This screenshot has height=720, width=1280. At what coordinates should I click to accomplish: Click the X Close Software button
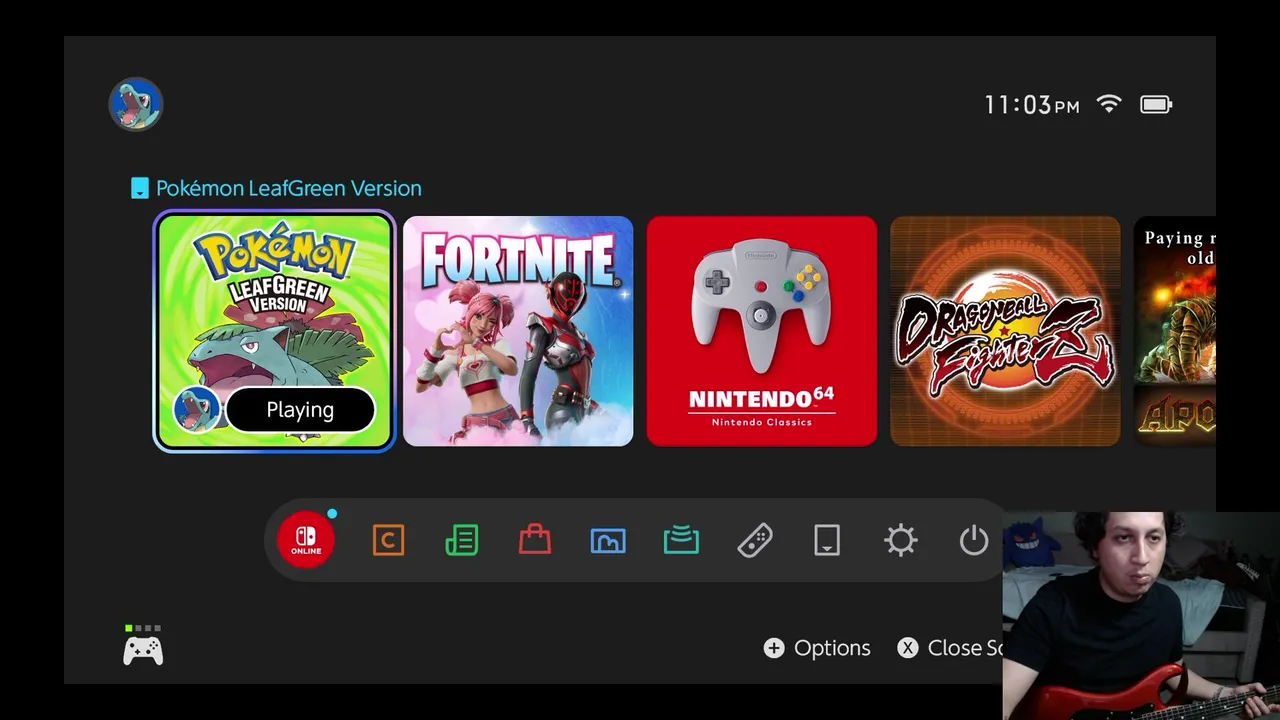click(x=950, y=648)
